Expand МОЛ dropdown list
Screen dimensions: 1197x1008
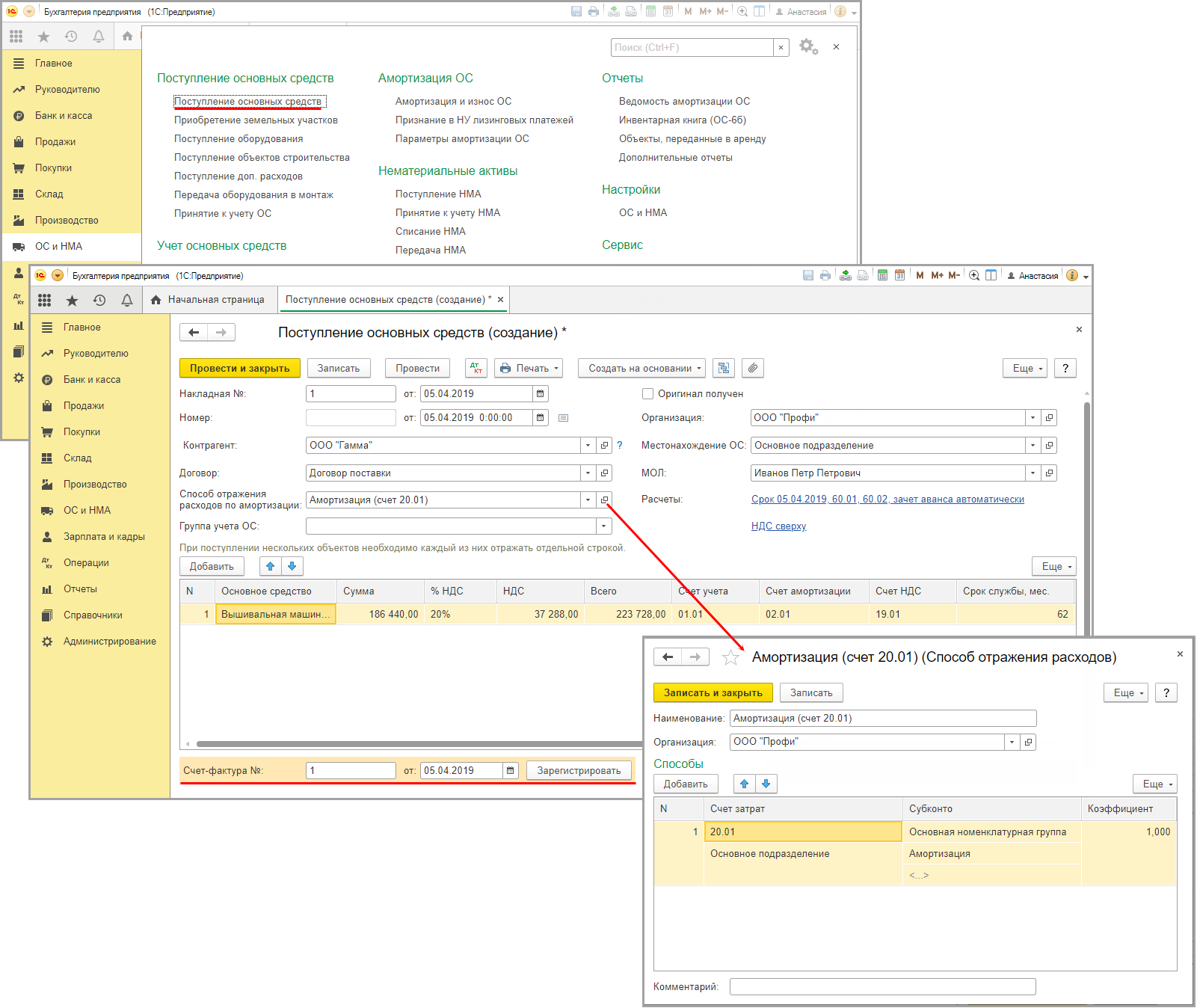click(1033, 473)
